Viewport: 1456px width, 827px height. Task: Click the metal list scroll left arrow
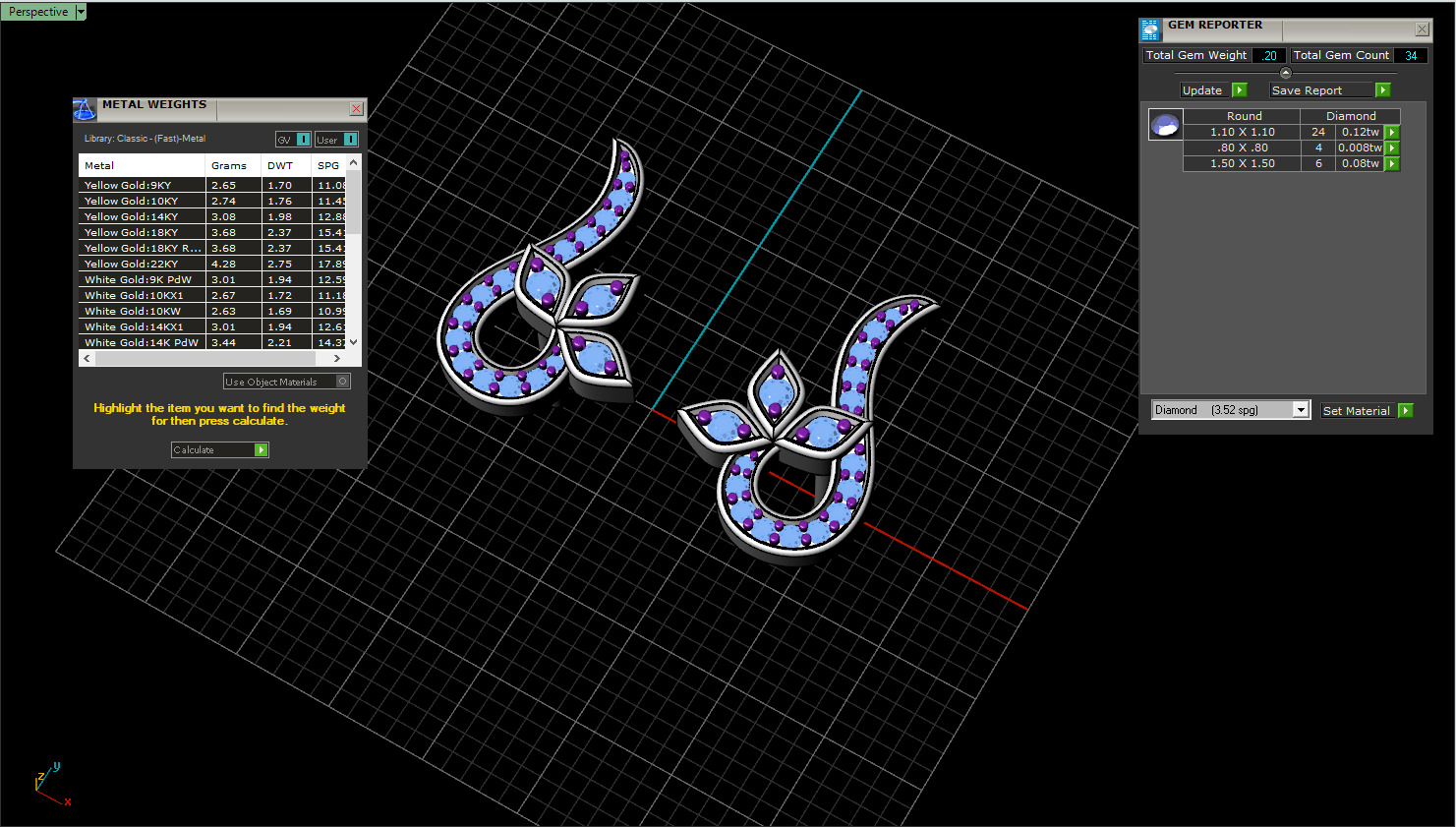pos(87,359)
